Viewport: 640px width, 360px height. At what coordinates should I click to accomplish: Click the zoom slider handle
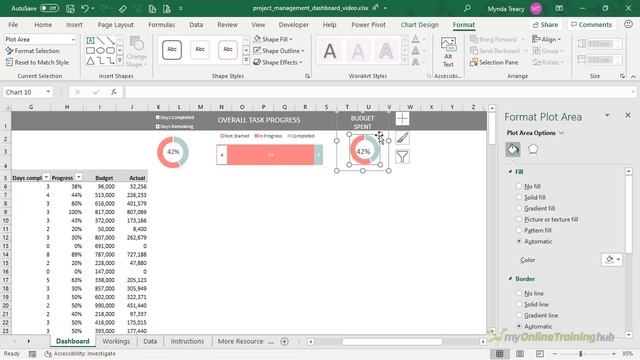coord(580,354)
